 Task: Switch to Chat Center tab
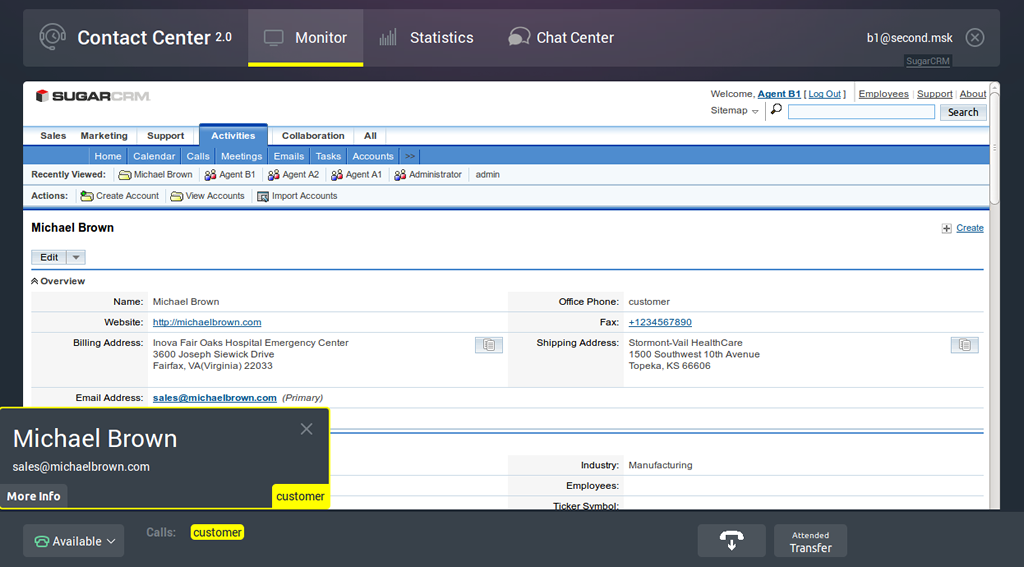(561, 38)
